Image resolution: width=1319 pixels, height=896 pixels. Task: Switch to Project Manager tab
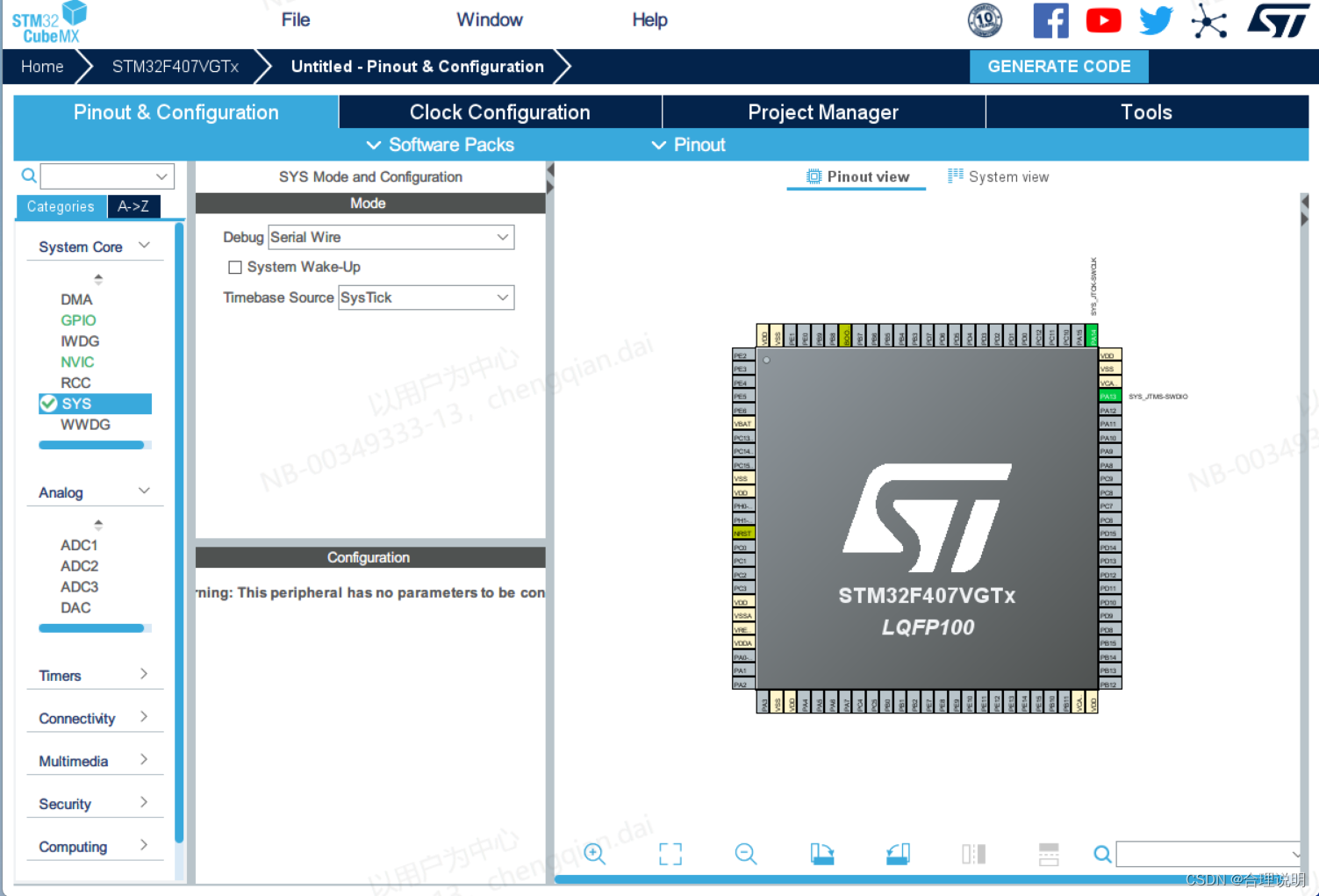click(x=823, y=112)
